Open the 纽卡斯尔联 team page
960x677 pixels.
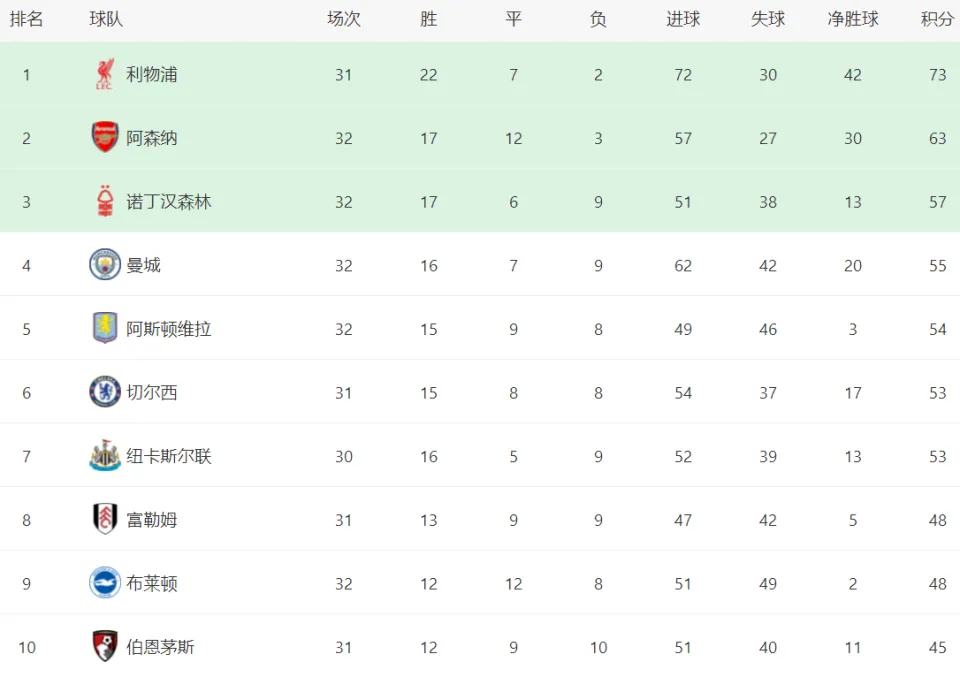(169, 457)
